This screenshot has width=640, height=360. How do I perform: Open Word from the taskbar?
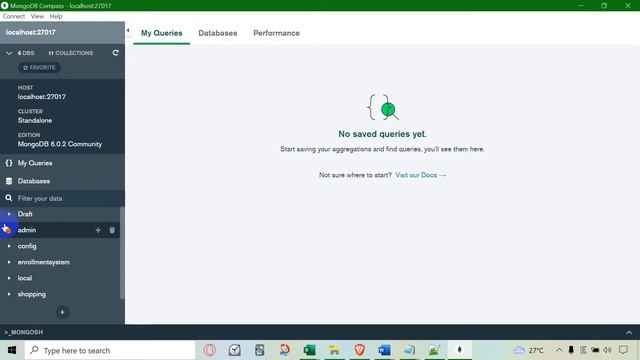384,350
